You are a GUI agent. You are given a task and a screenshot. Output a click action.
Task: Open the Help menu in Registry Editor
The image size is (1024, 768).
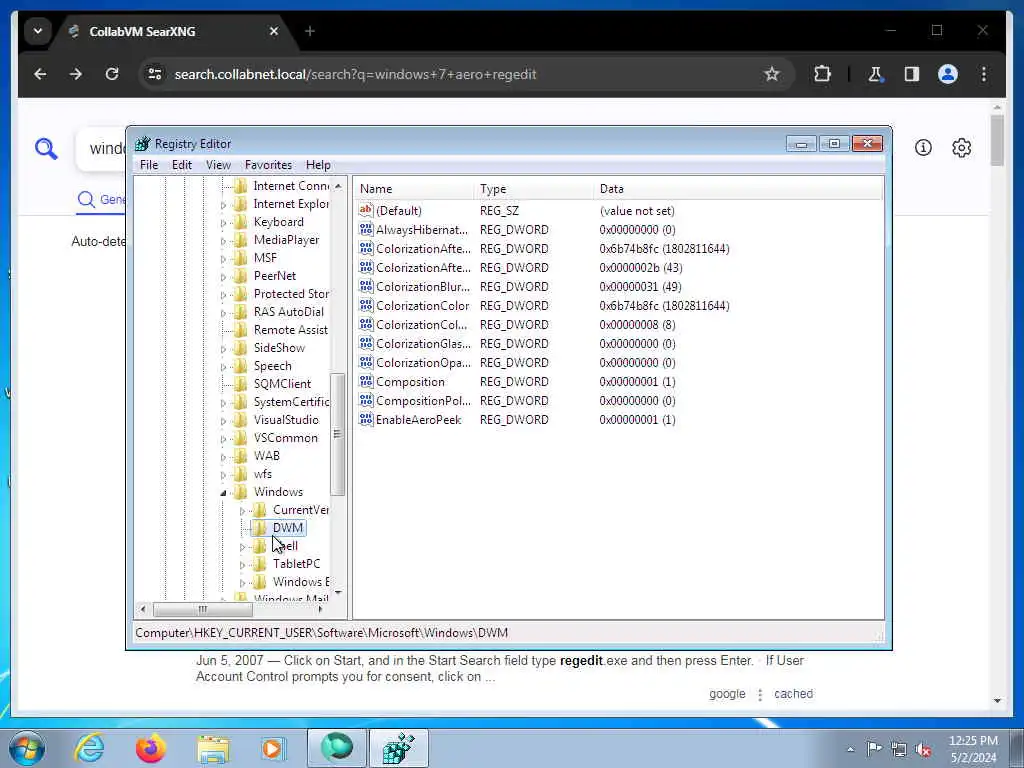[x=318, y=165]
